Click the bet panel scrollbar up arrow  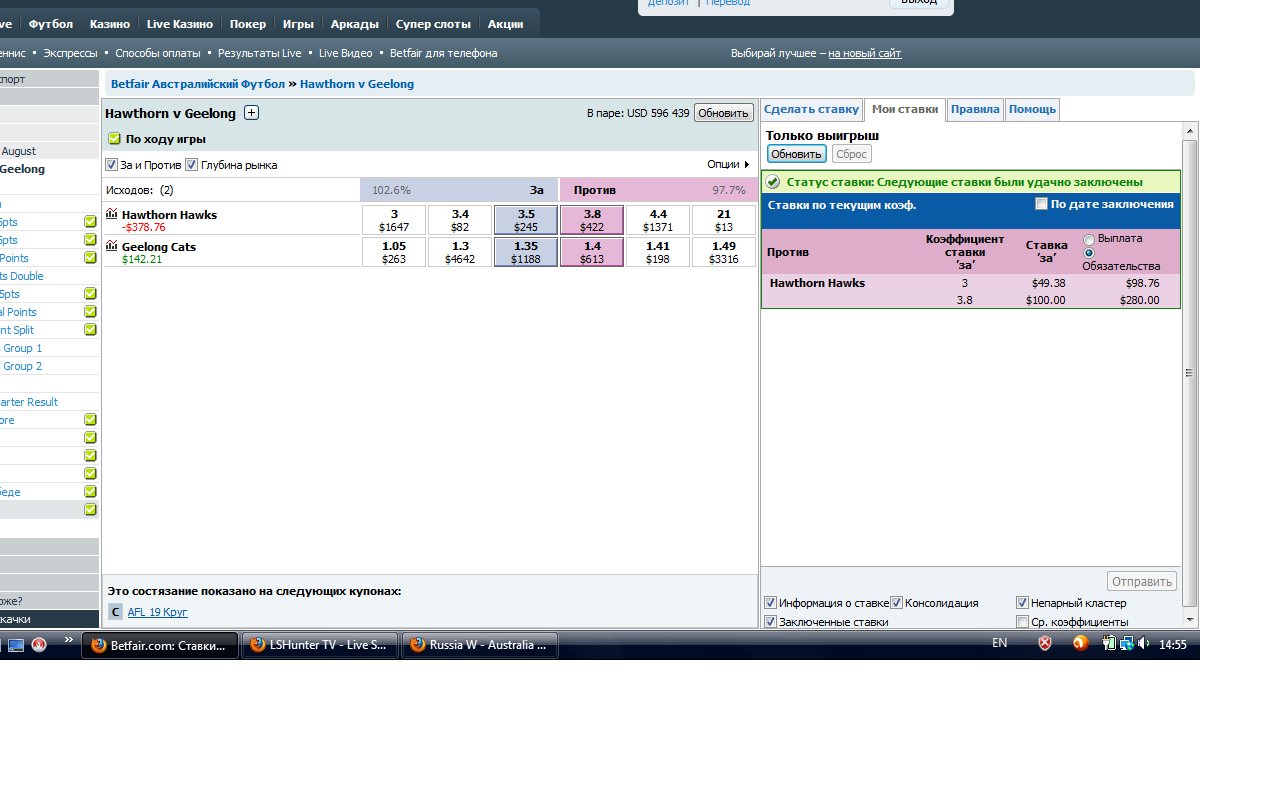pyautogui.click(x=1190, y=132)
